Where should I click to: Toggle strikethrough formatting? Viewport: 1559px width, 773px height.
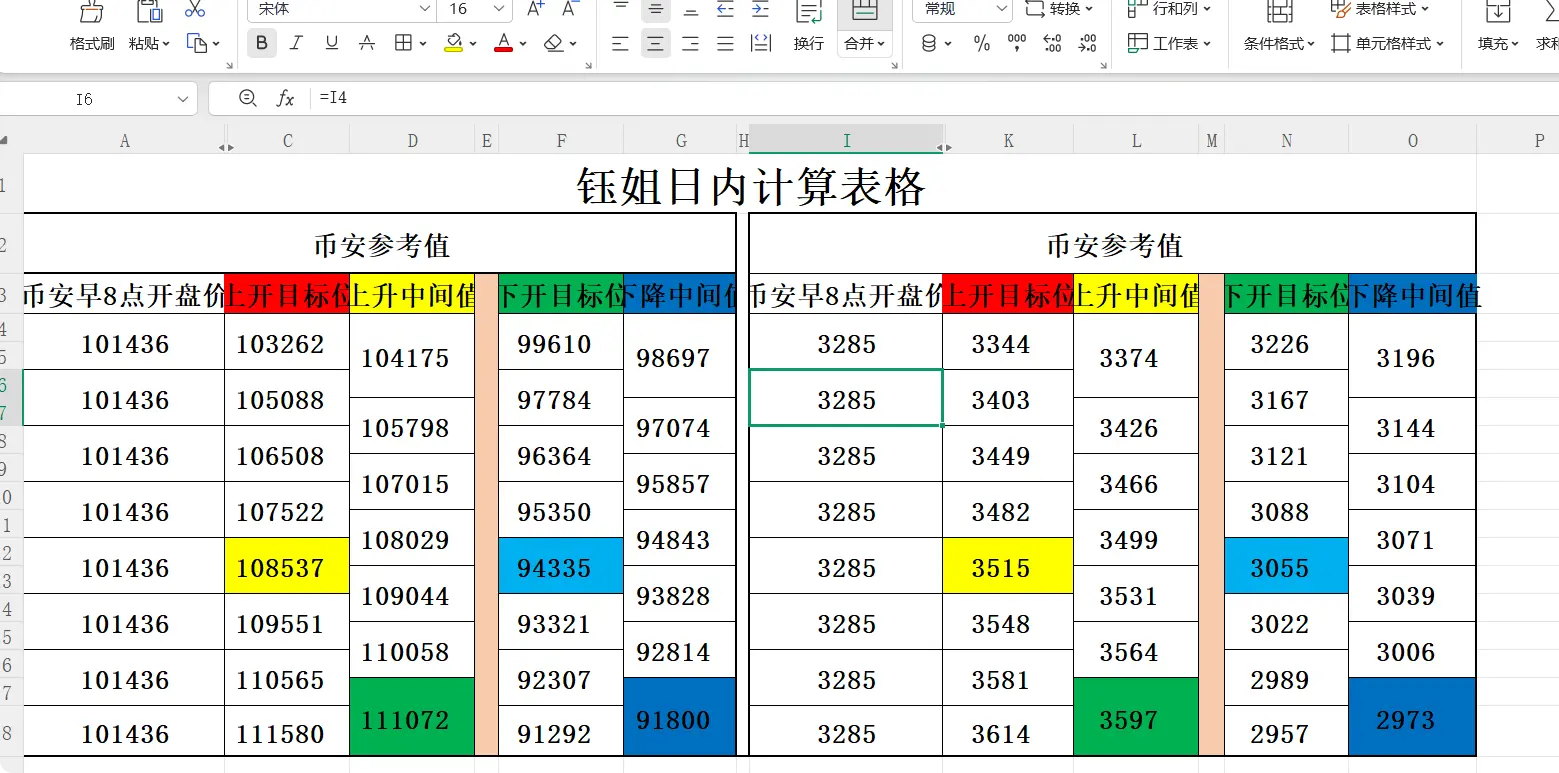(x=367, y=43)
